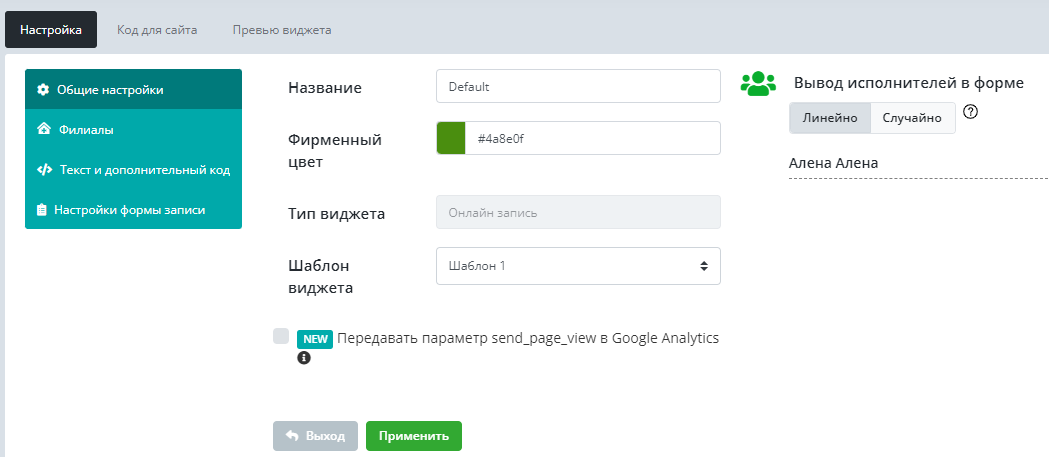The height and width of the screenshot is (457, 1049).
Task: Switch performer output to Случайно
Action: (x=913, y=118)
